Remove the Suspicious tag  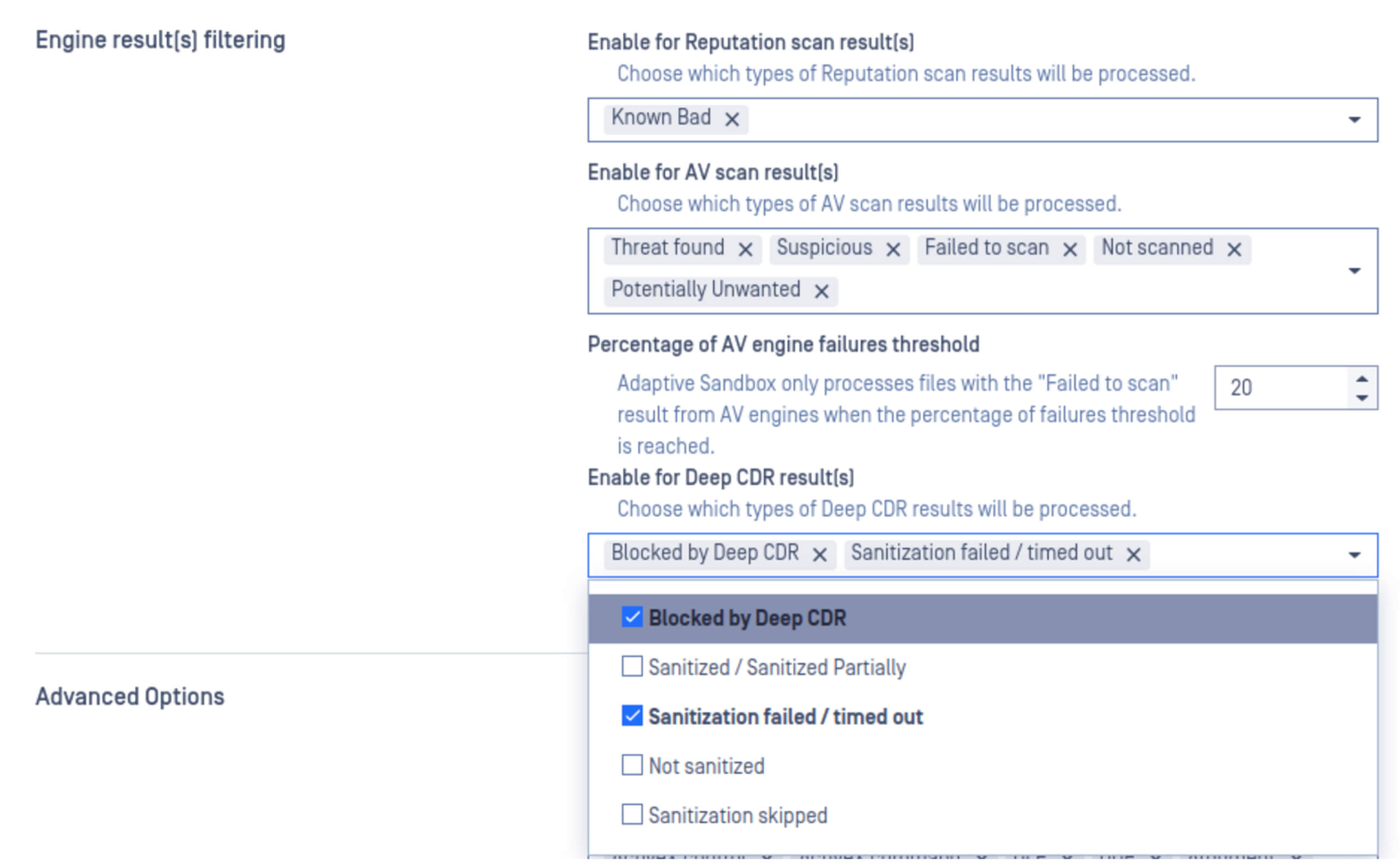893,250
